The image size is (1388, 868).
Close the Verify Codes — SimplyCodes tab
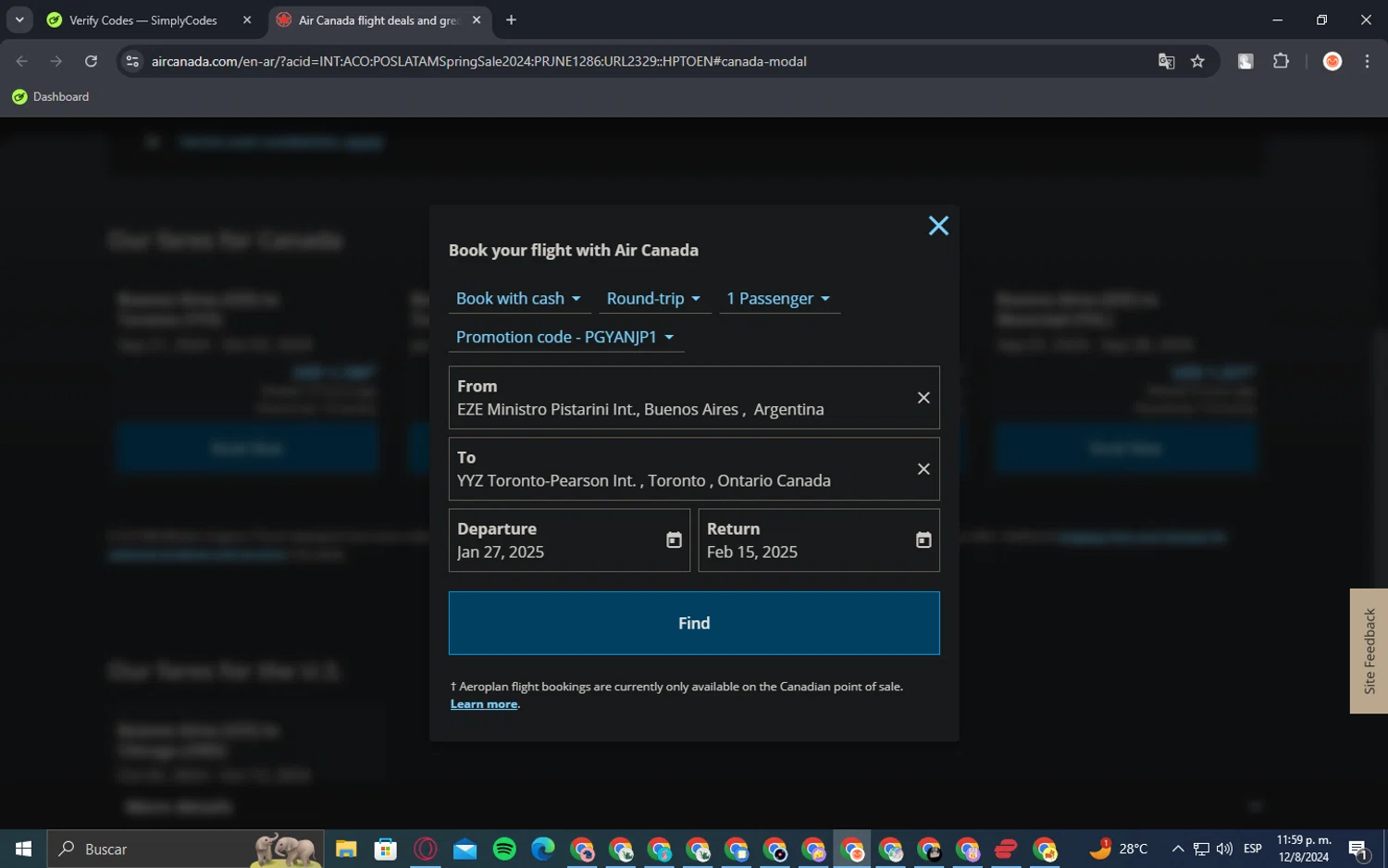point(247,20)
